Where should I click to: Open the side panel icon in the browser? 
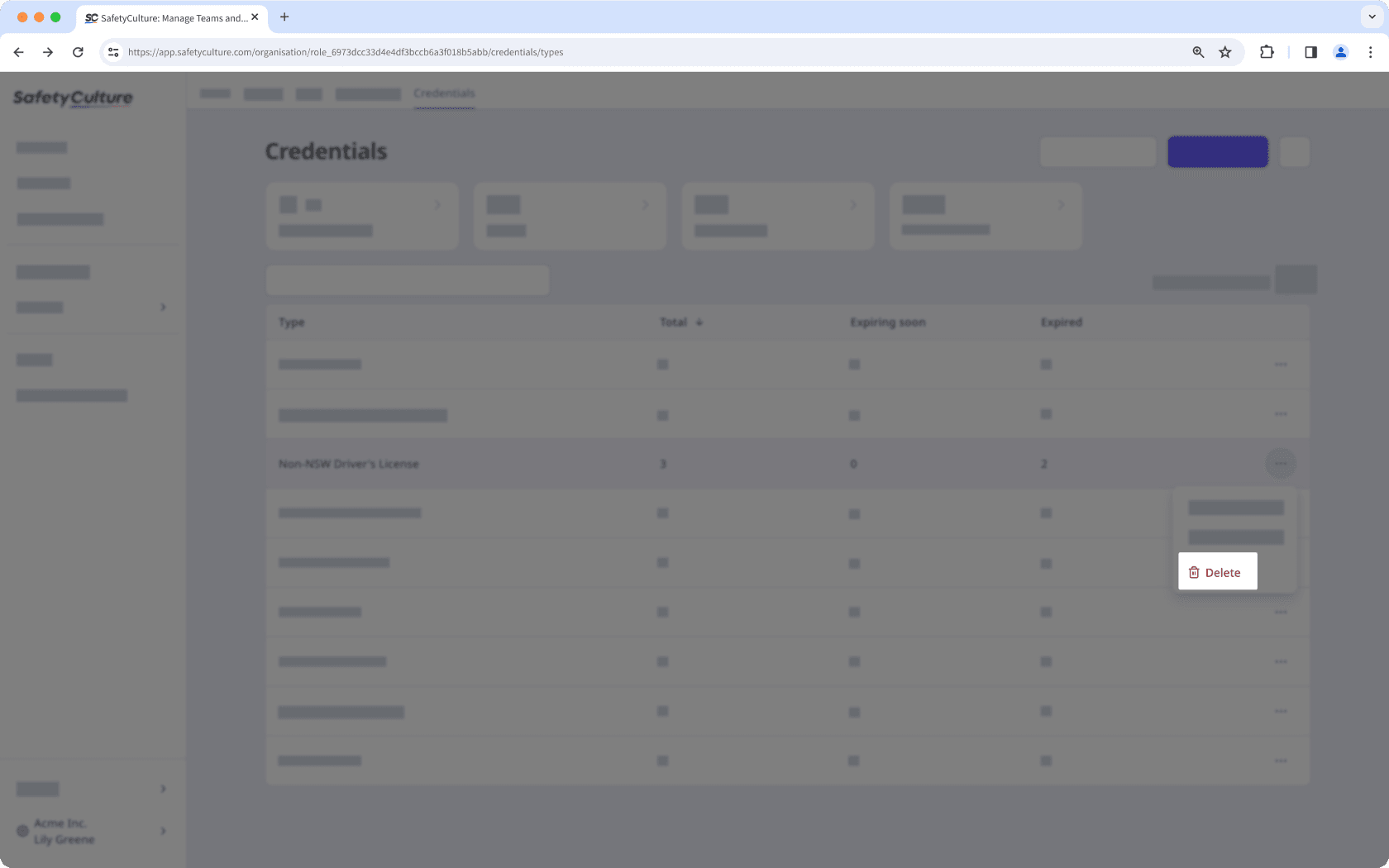point(1310,51)
